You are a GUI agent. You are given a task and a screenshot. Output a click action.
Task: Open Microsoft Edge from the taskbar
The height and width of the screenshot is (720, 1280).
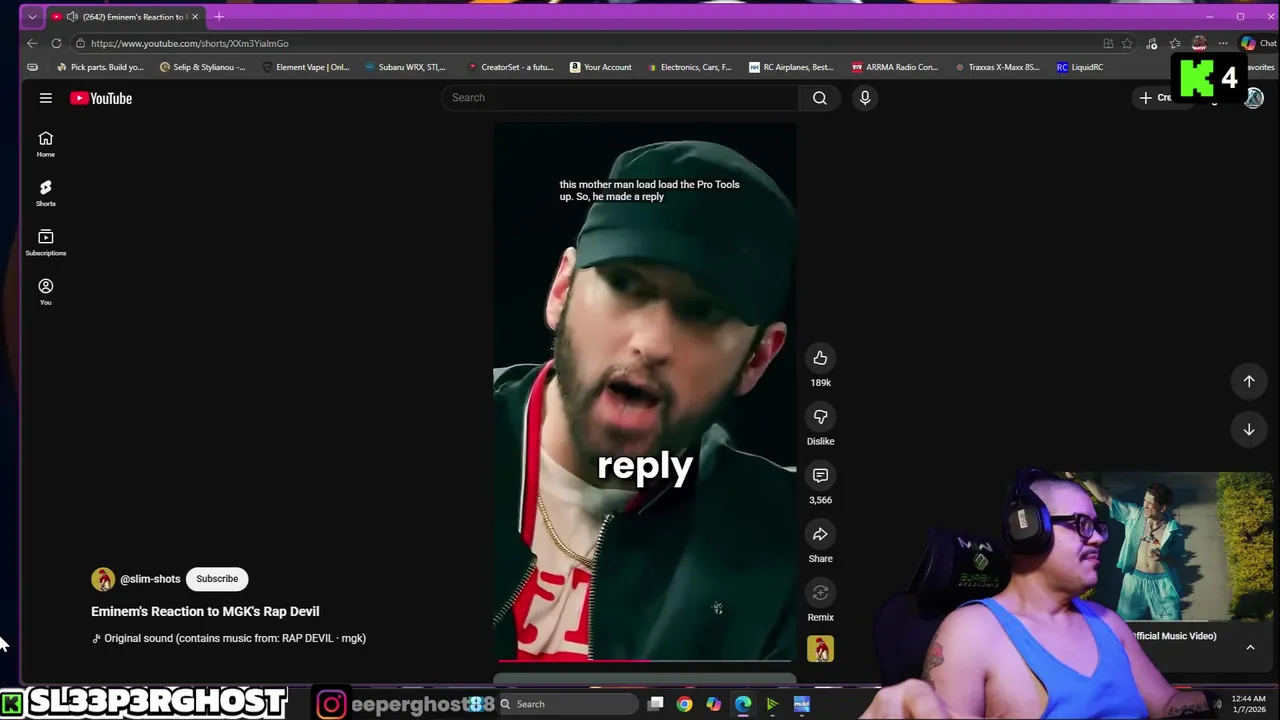click(x=743, y=704)
